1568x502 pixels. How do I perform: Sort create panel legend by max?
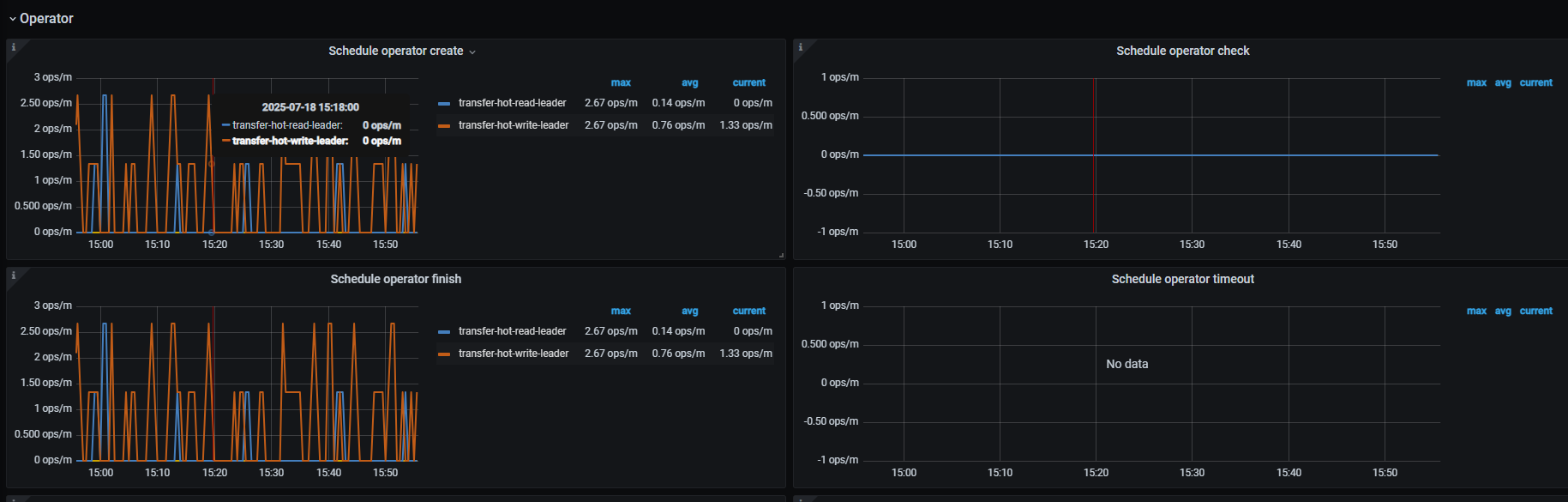click(x=621, y=83)
